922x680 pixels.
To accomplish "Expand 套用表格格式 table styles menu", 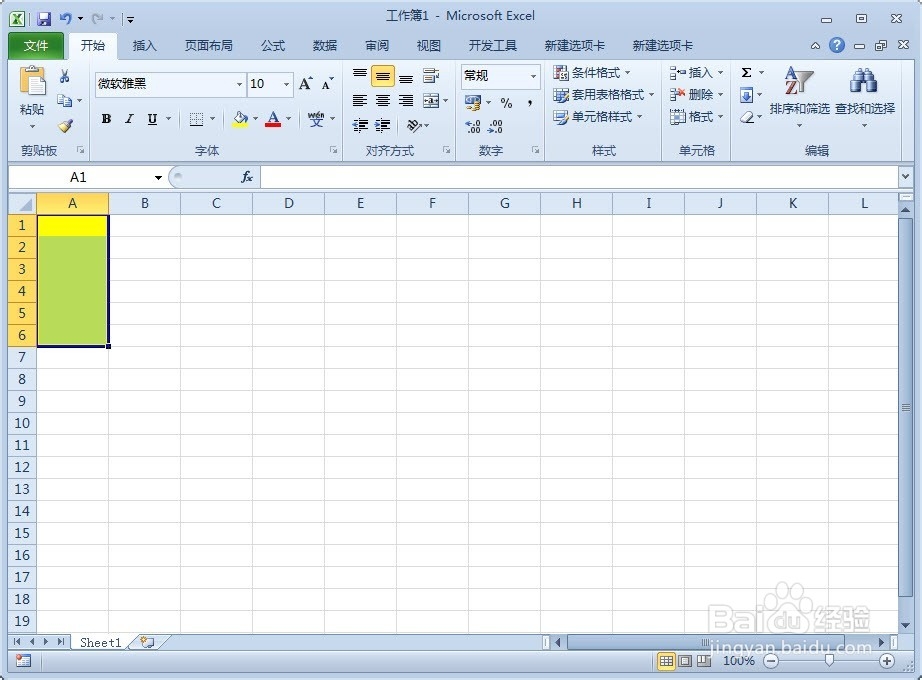I will click(x=603, y=95).
